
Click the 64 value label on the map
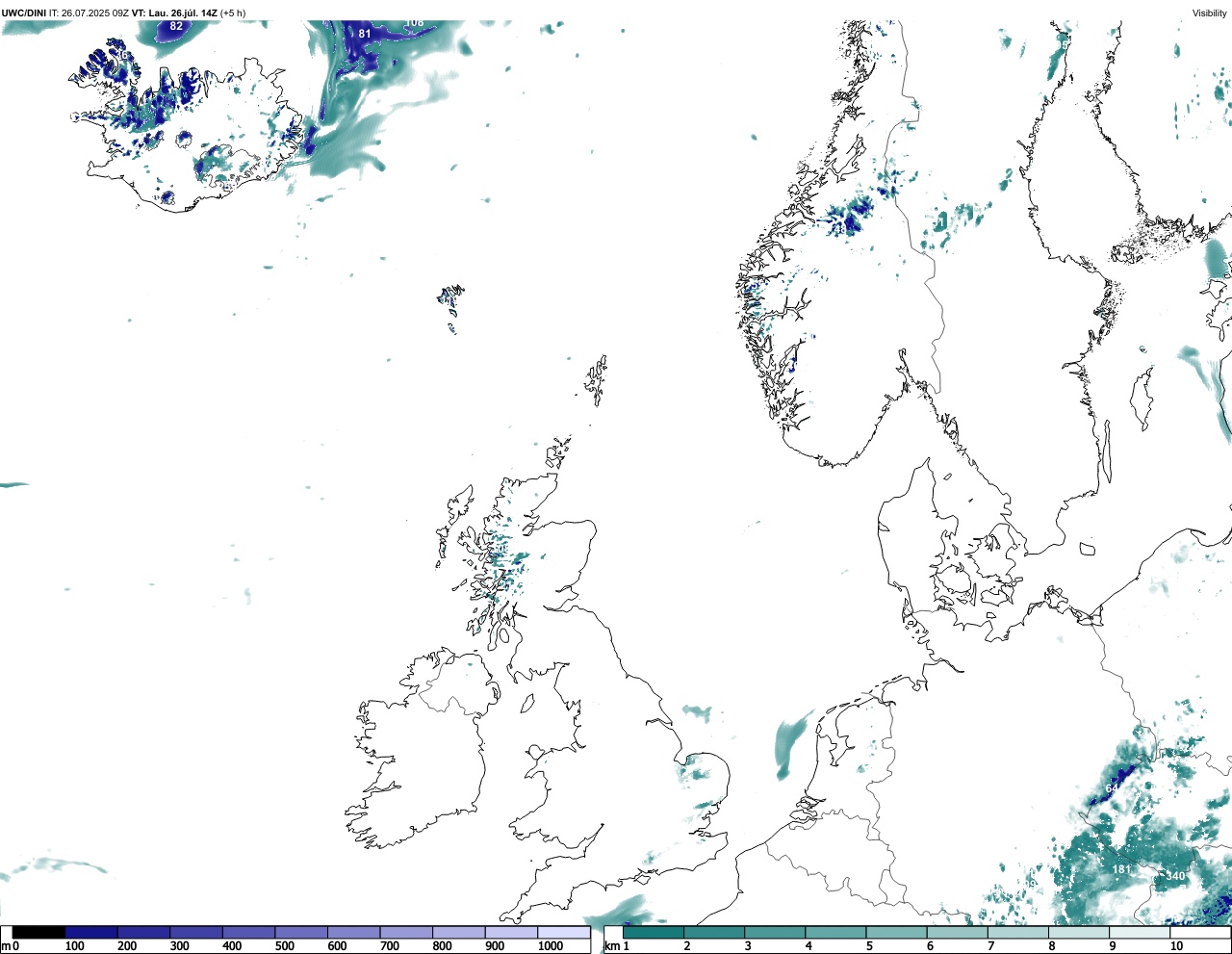coord(1112,788)
